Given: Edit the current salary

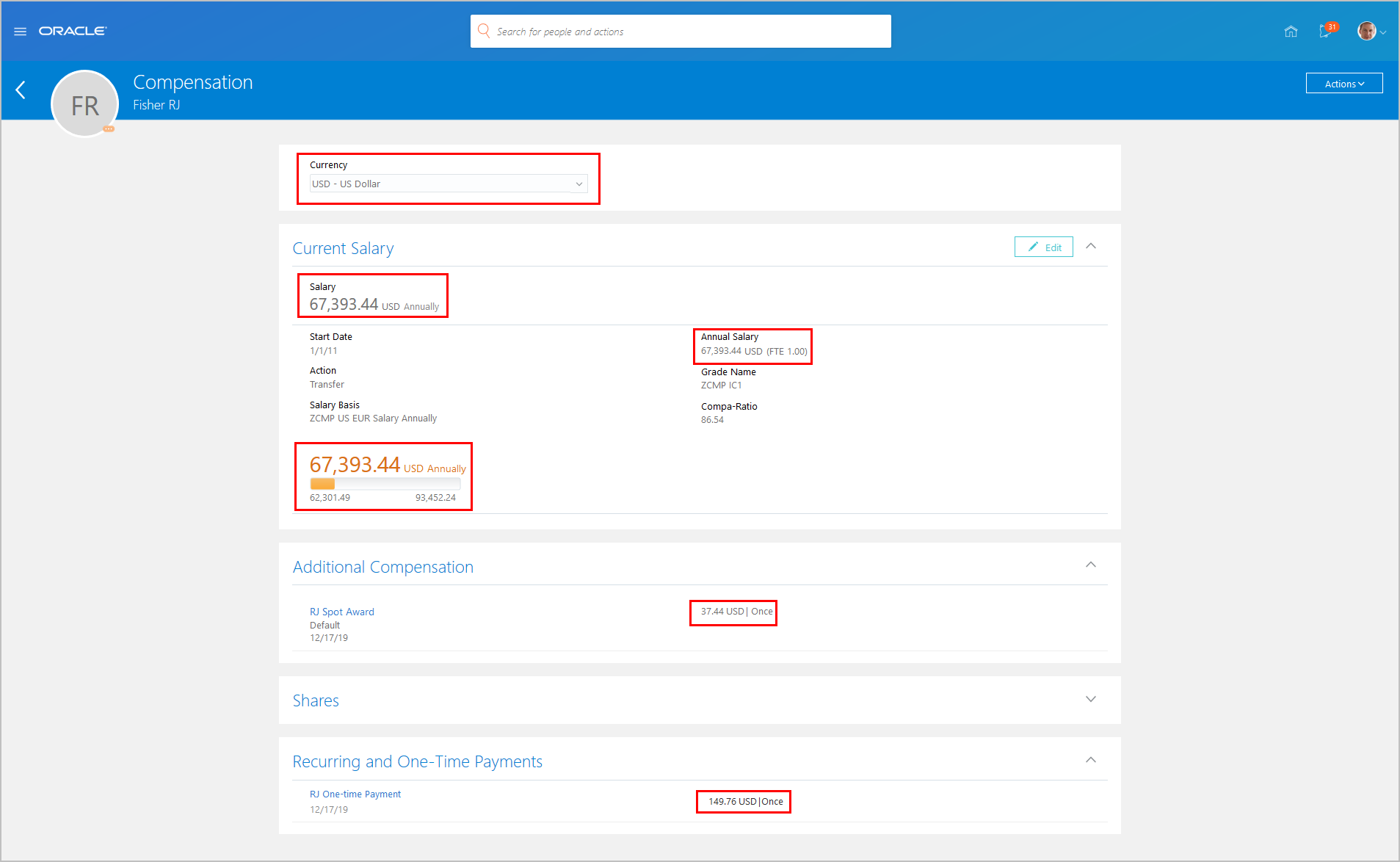Looking at the screenshot, I should click(x=1043, y=247).
